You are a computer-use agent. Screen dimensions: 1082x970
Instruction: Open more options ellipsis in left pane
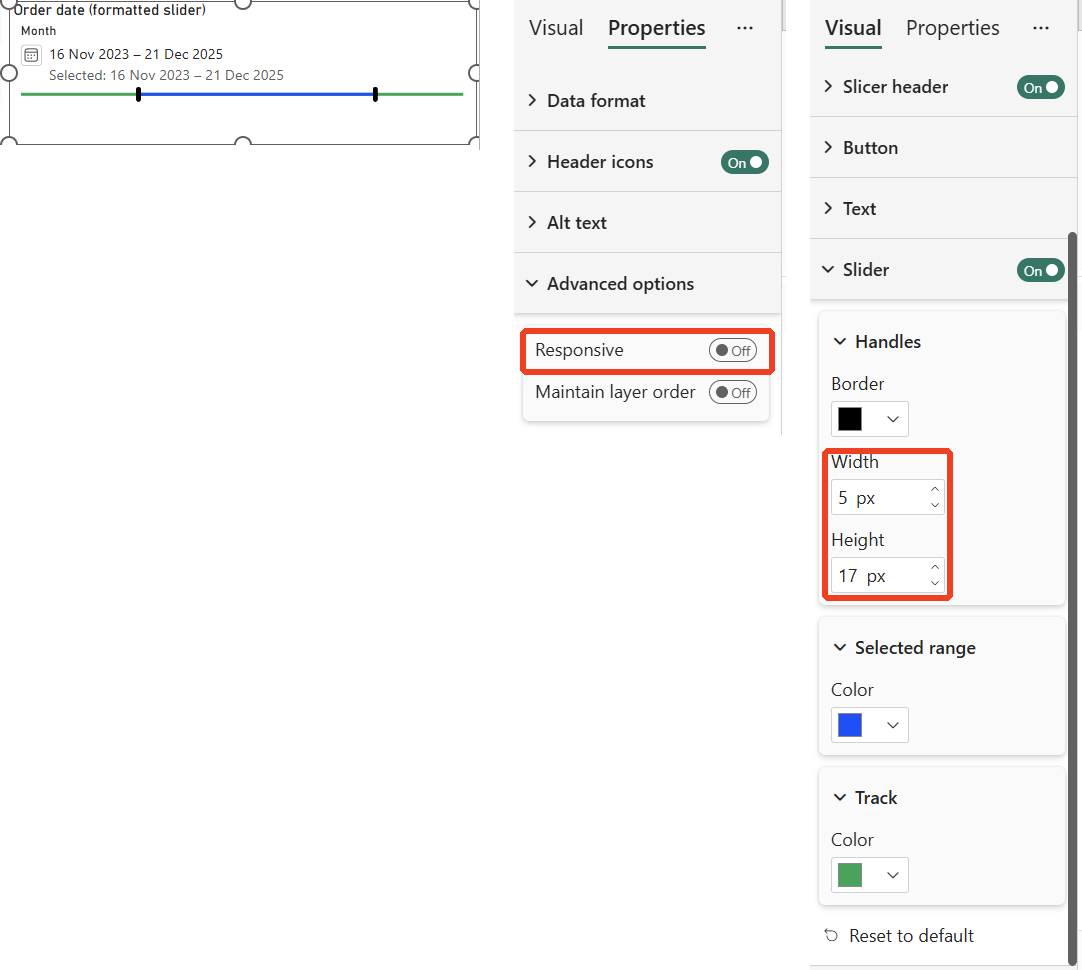(x=745, y=28)
